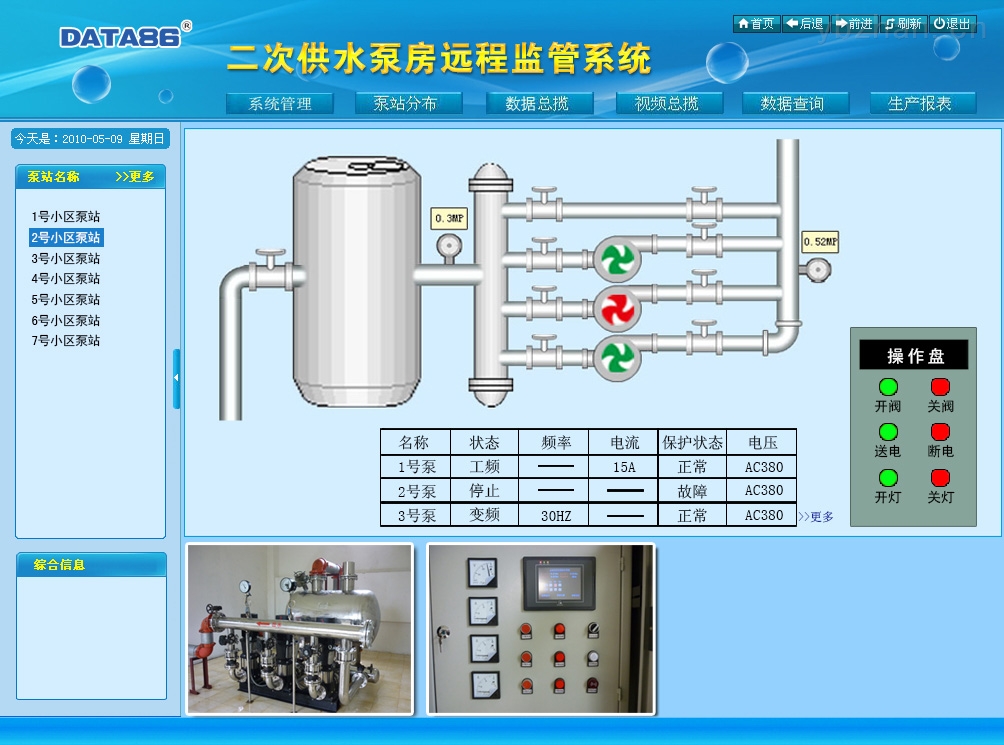Click the 刷新 refresh button
The width and height of the screenshot is (1004, 745).
click(903, 24)
